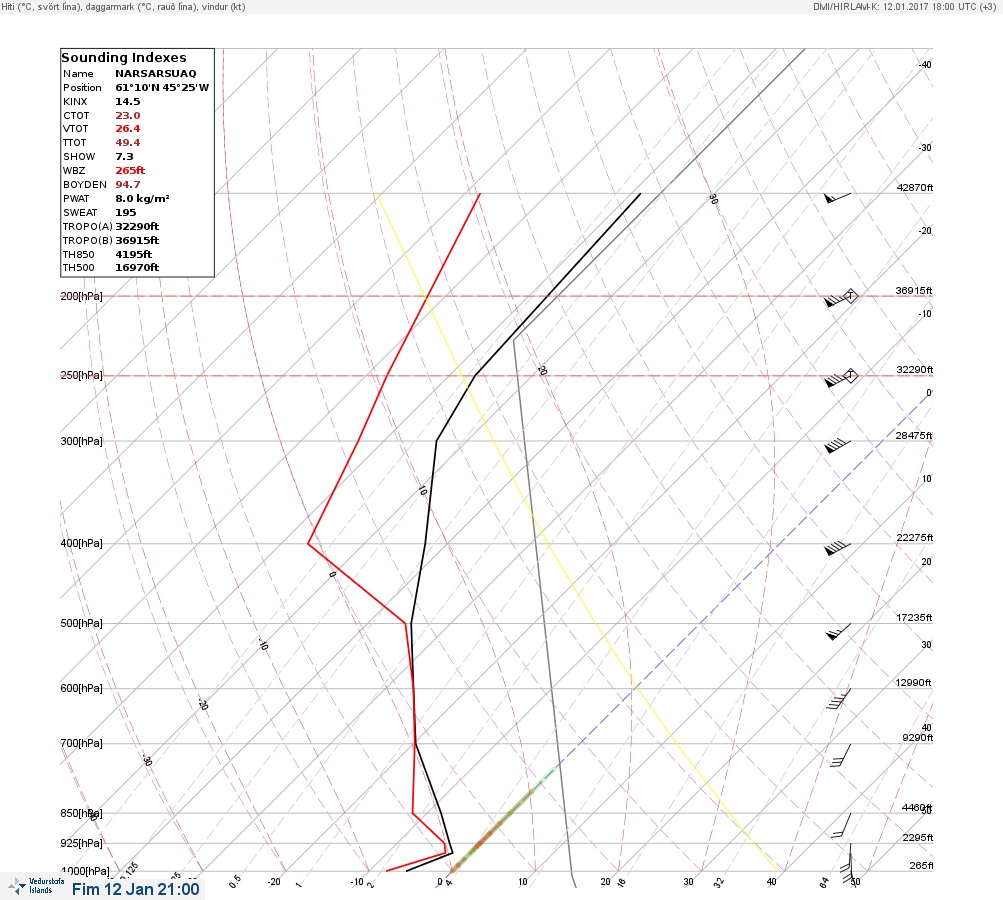Click the TTOT value 49.4
Viewport: 1003px width, 900px height.
click(127, 143)
